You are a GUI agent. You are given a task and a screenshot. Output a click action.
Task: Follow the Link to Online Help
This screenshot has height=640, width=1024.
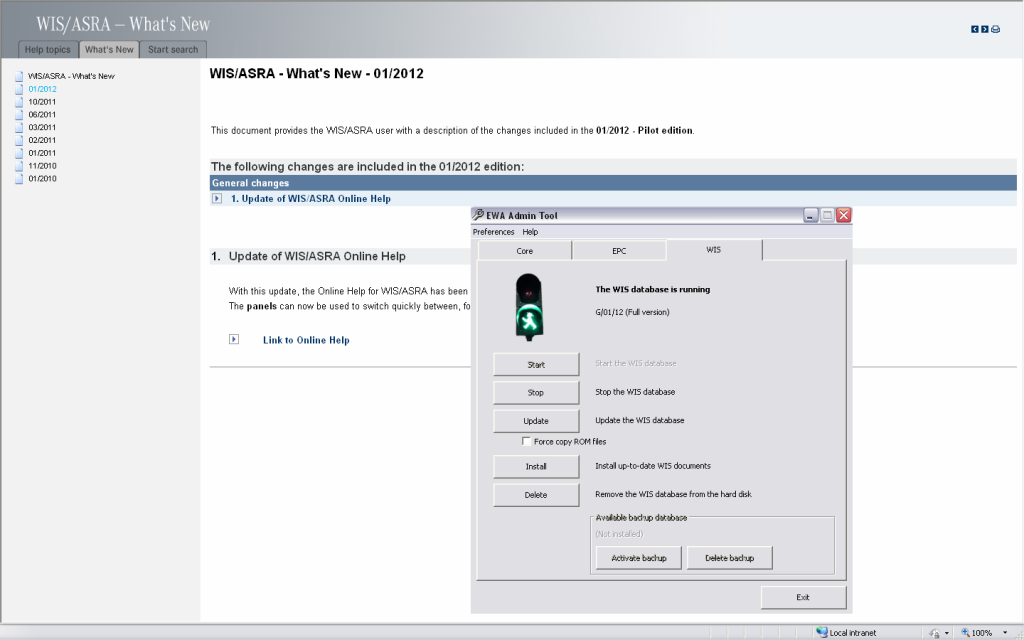click(306, 340)
